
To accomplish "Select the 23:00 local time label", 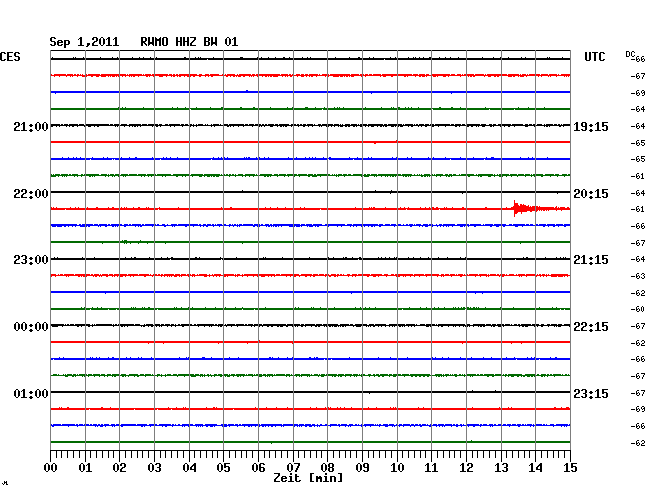I will pos(31,260).
